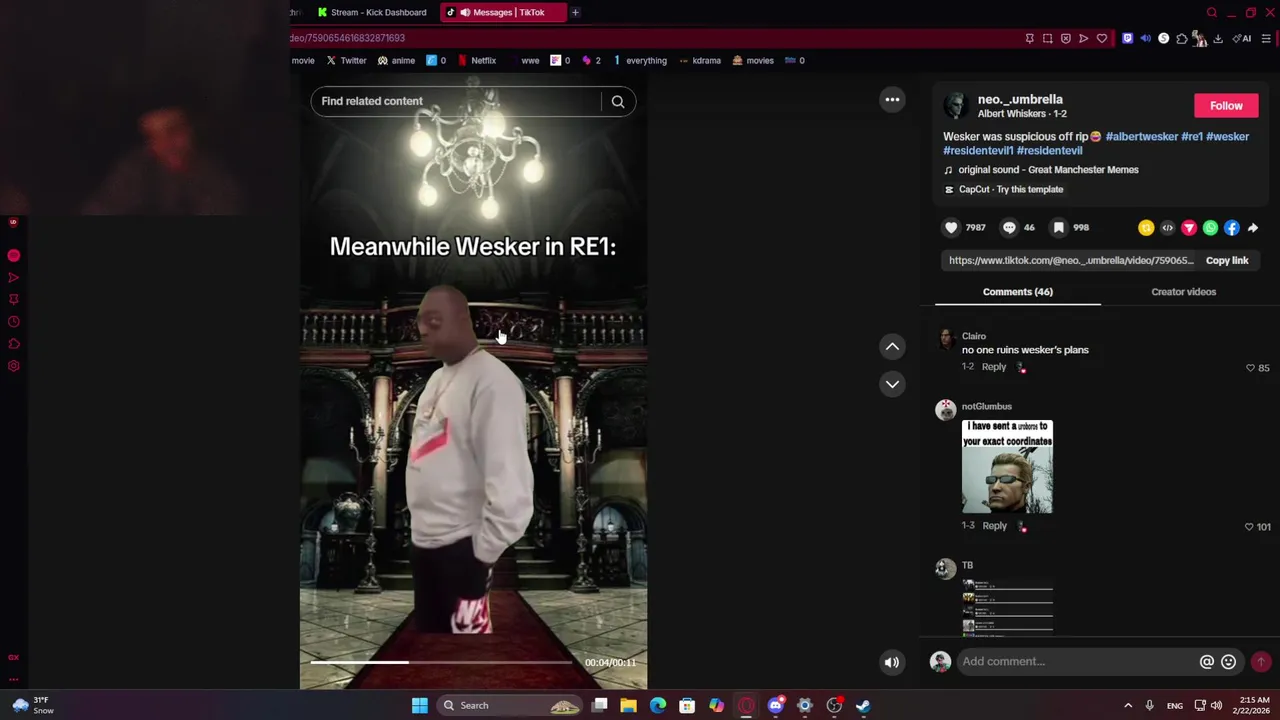Select the Messages | TikTok browser tab
Image resolution: width=1280 pixels, height=720 pixels.
pyautogui.click(x=501, y=12)
